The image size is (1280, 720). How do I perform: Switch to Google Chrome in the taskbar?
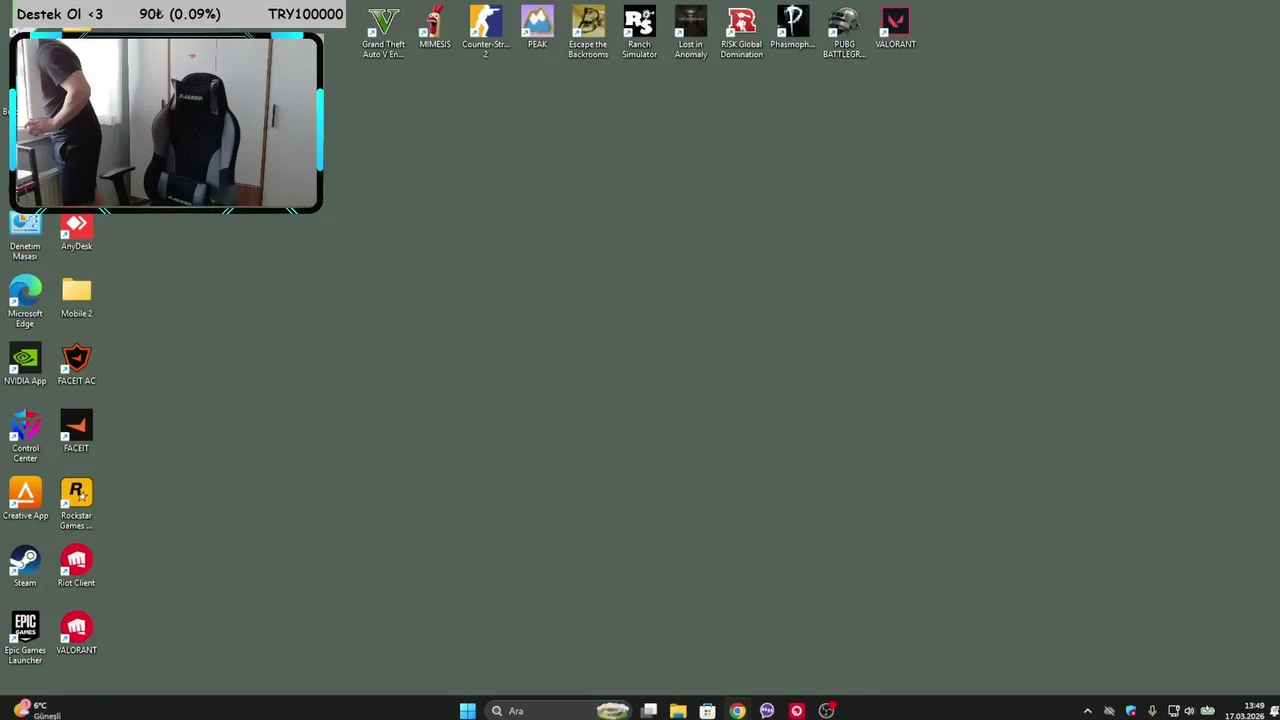[x=737, y=711]
